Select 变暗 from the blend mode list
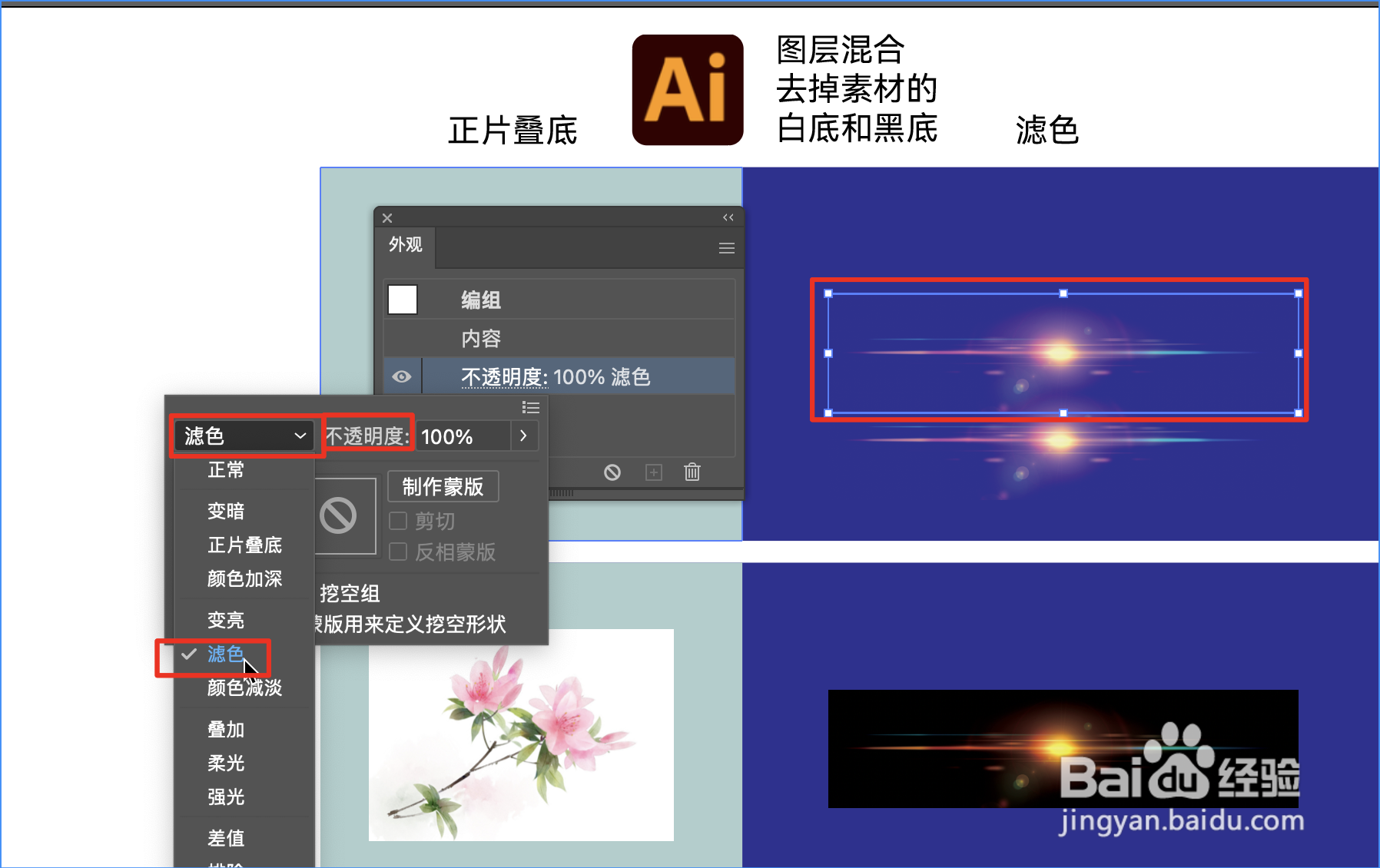 (x=227, y=510)
